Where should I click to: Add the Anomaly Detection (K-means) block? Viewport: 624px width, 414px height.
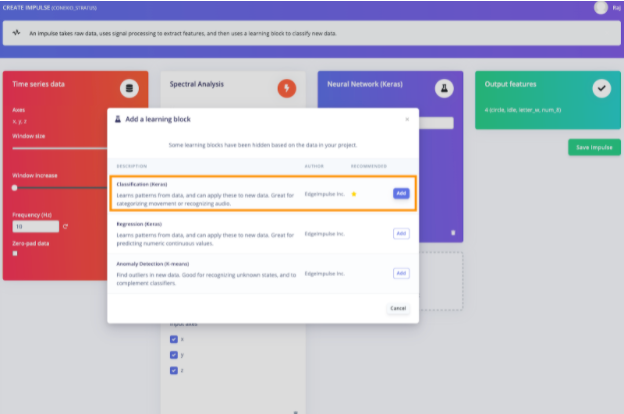[x=400, y=273]
